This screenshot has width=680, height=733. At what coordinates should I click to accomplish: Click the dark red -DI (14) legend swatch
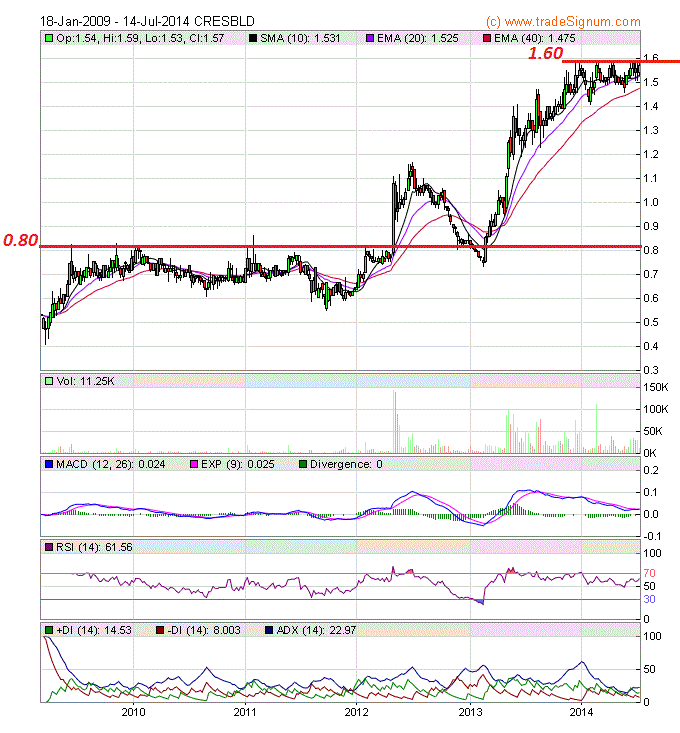(x=160, y=630)
